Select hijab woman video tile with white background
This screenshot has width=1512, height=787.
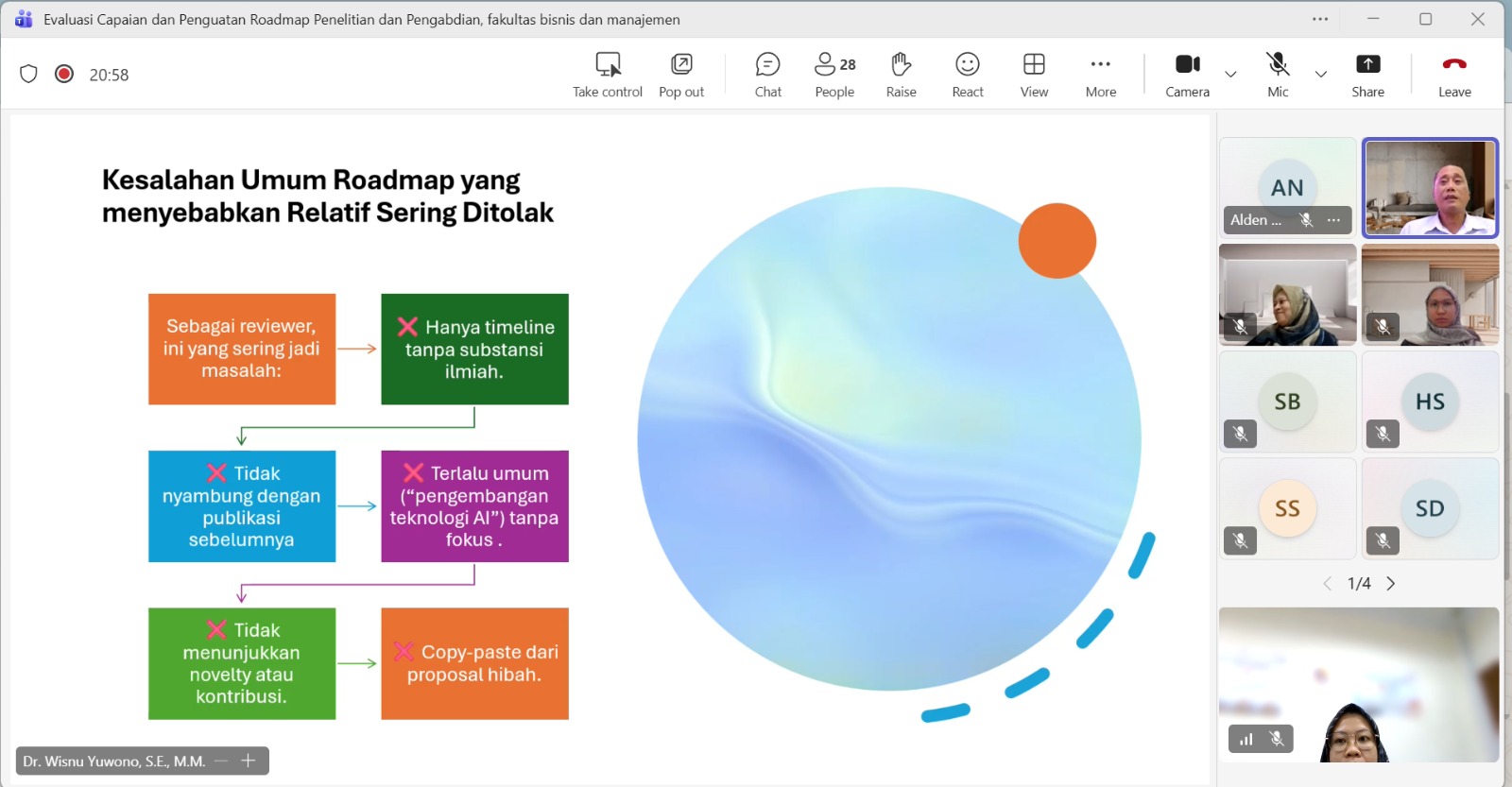1287,295
